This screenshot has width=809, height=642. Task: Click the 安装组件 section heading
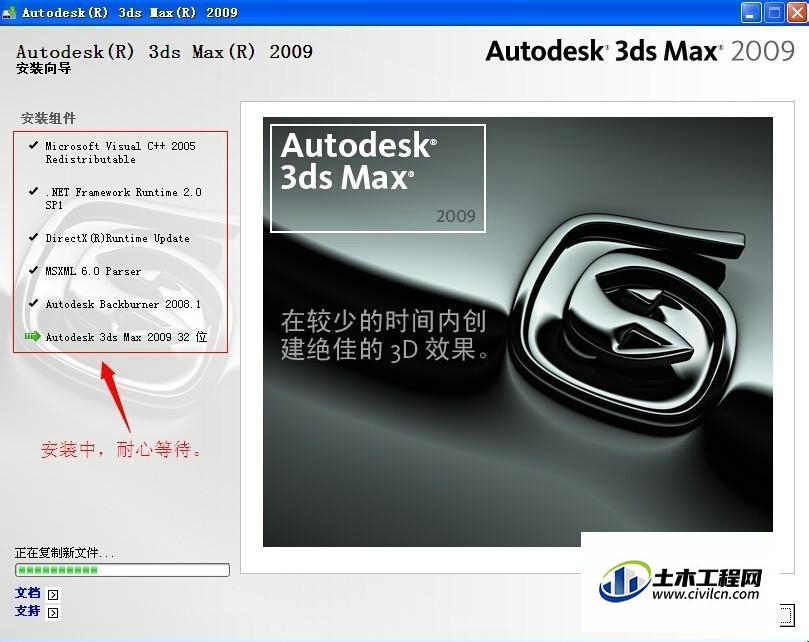[48, 118]
